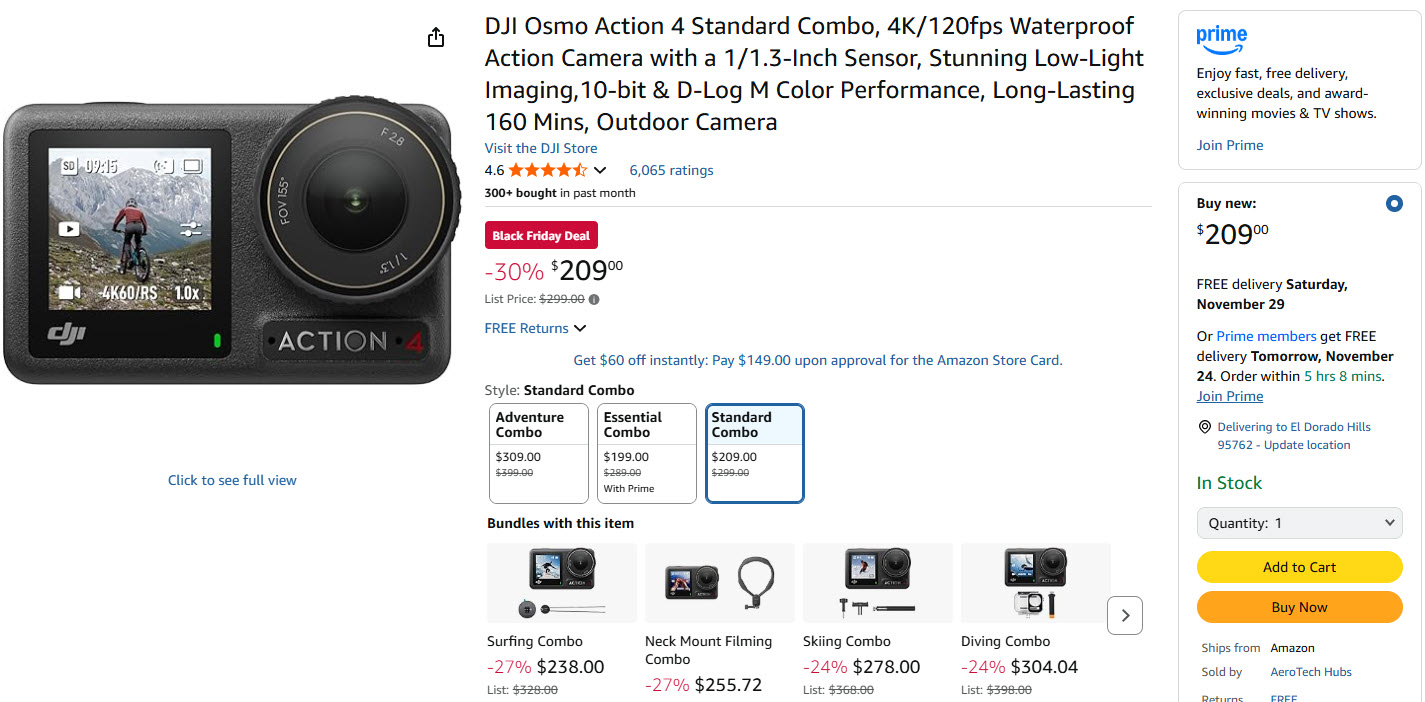Screen dimensions: 1425x702
Task: Open the Surfing Combo bundle
Action: click(561, 584)
